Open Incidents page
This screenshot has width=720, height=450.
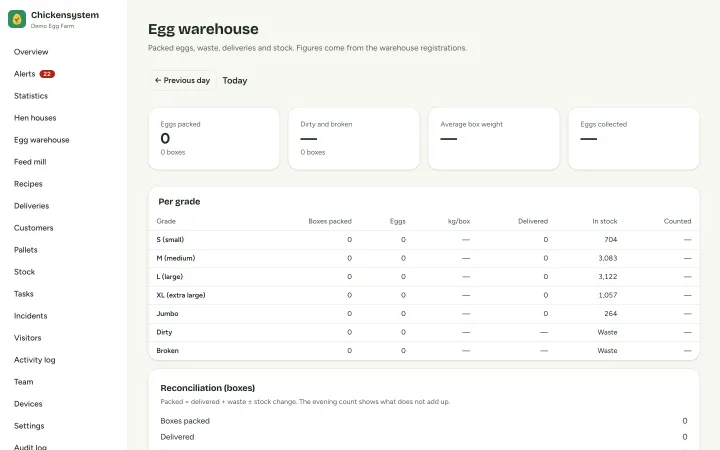[x=30, y=316]
